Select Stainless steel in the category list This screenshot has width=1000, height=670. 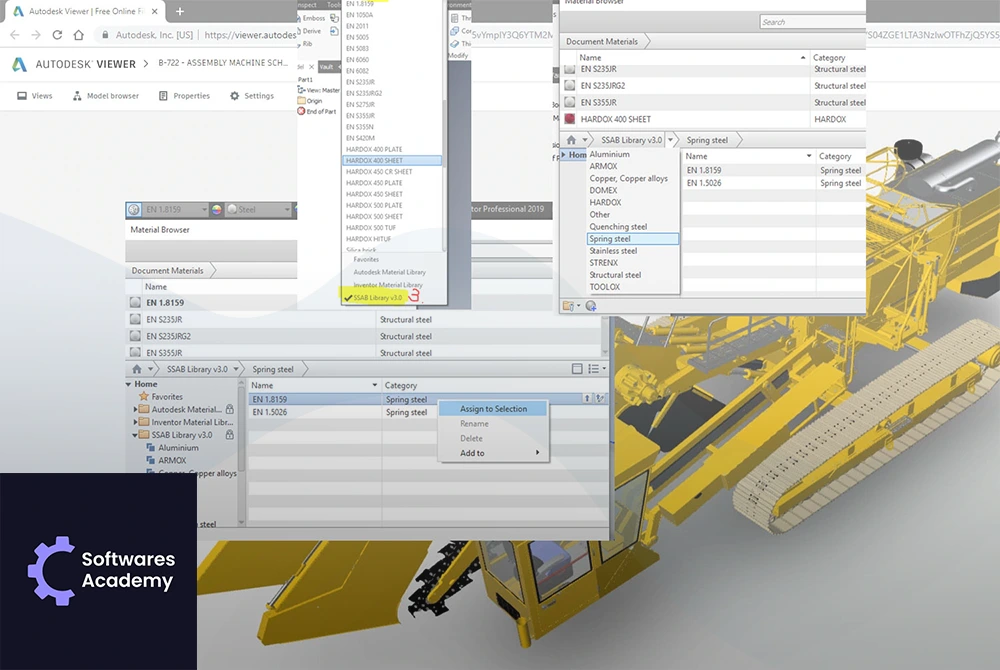pyautogui.click(x=613, y=251)
